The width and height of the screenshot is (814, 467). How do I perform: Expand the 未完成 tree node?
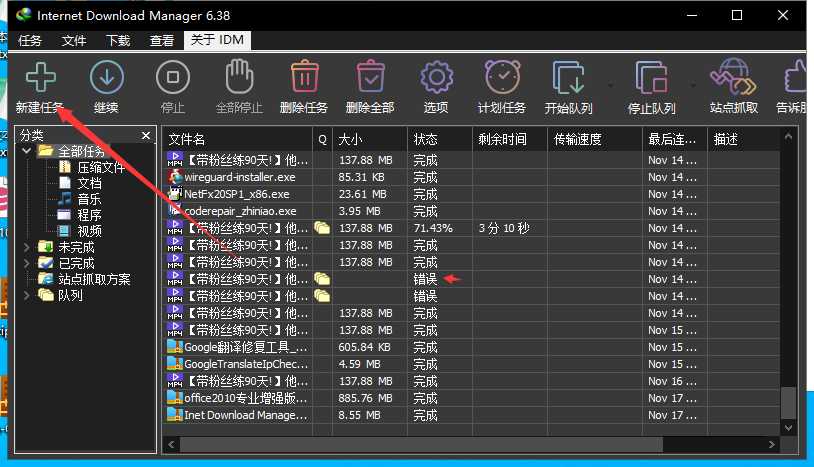(27, 247)
